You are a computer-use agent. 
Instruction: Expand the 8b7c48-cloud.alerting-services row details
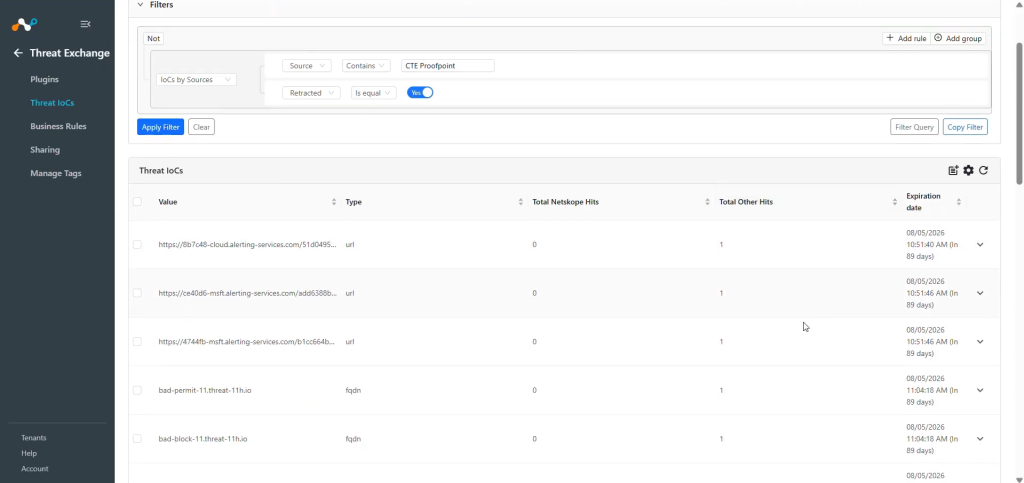(980, 244)
